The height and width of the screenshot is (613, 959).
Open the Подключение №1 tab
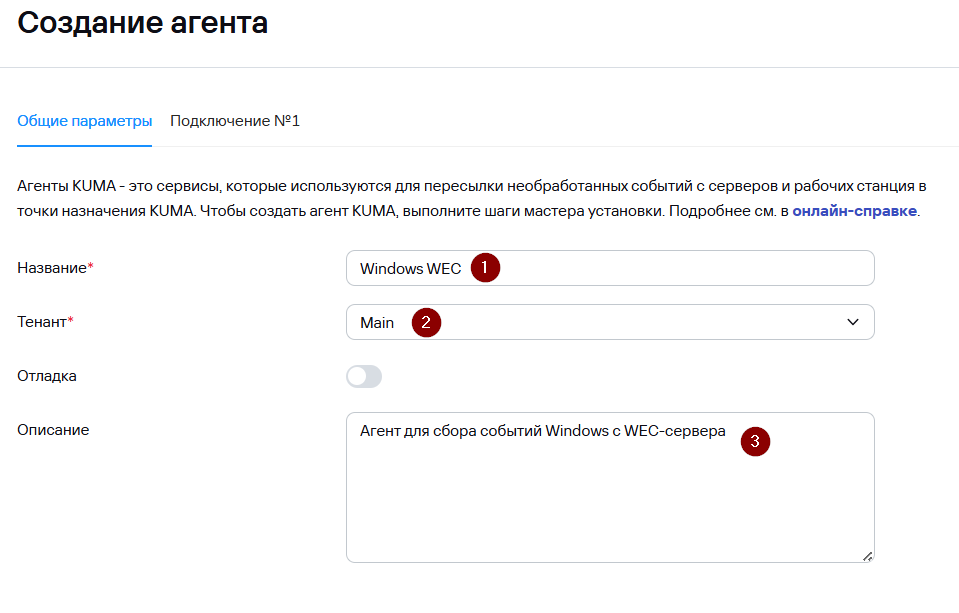235,121
